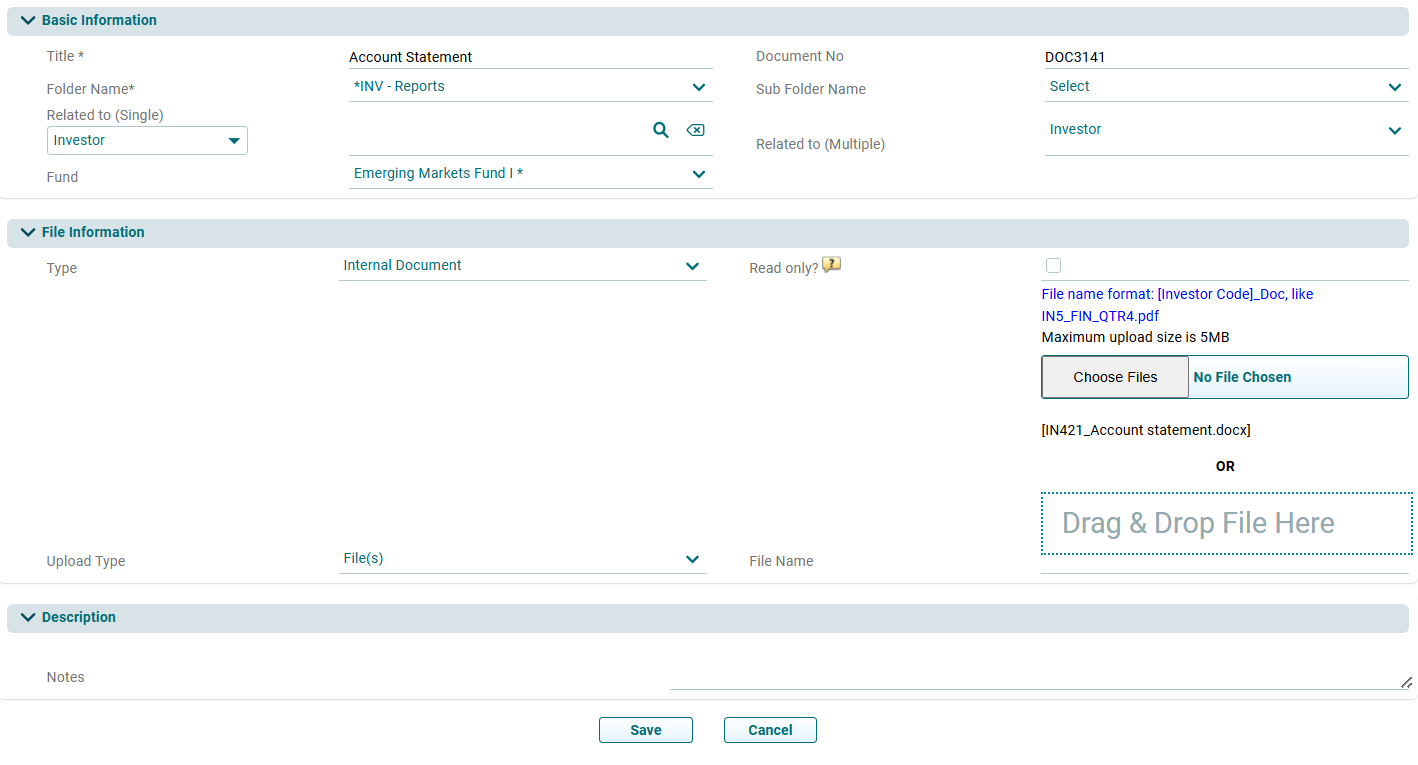Enable the Read only checkbox
The height and width of the screenshot is (765, 1418).
pyautogui.click(x=1053, y=265)
